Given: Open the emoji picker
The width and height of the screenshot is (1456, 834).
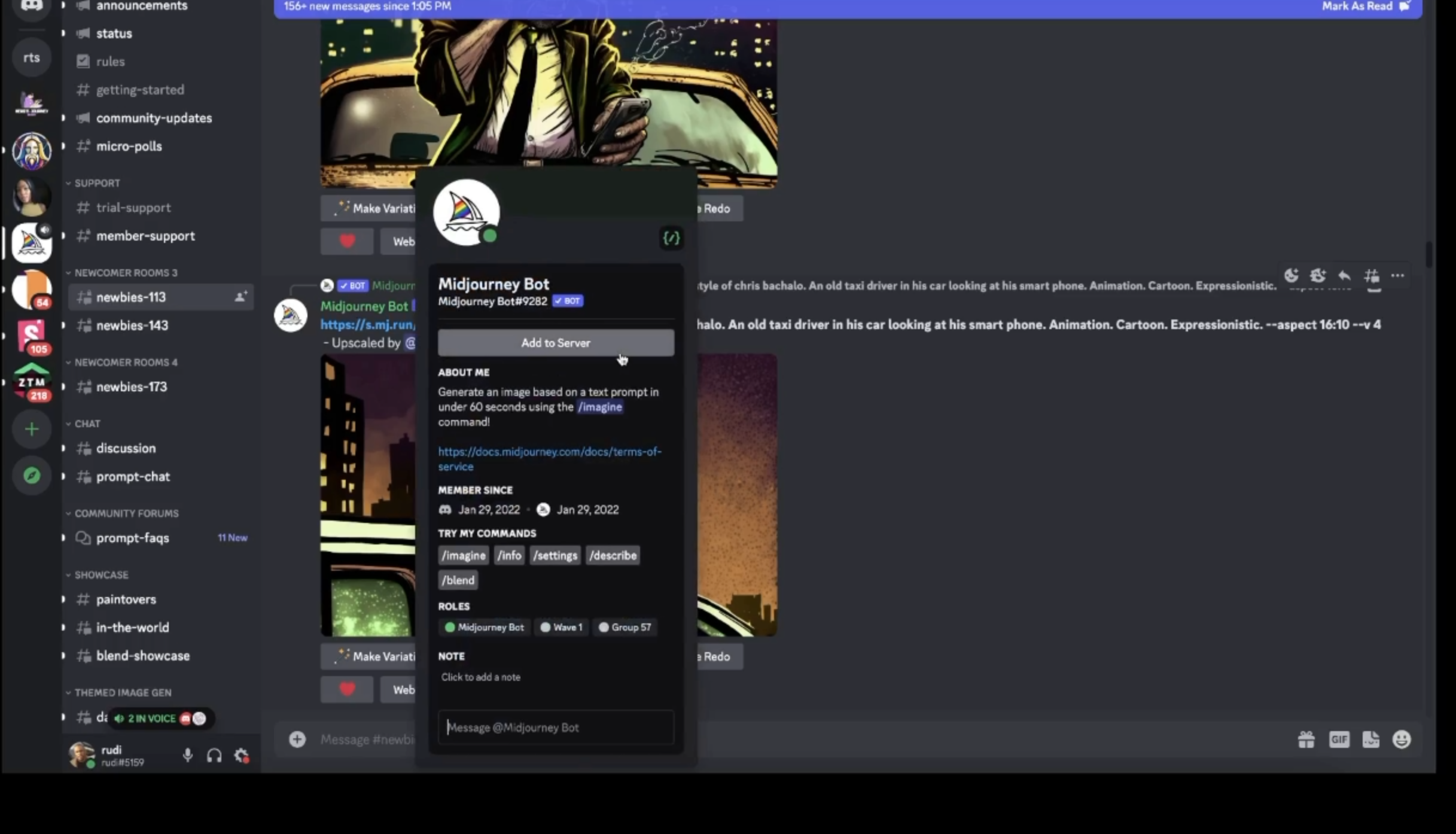Looking at the screenshot, I should (x=1402, y=740).
